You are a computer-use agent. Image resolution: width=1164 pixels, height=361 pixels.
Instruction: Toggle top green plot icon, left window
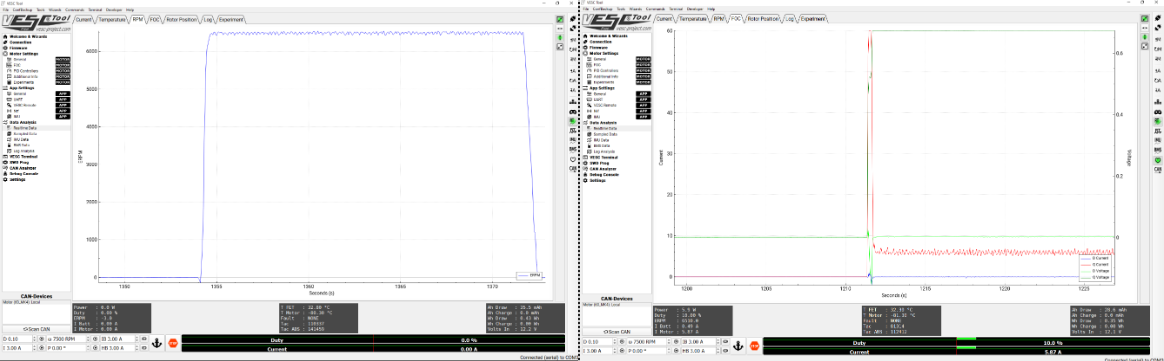point(560,19)
